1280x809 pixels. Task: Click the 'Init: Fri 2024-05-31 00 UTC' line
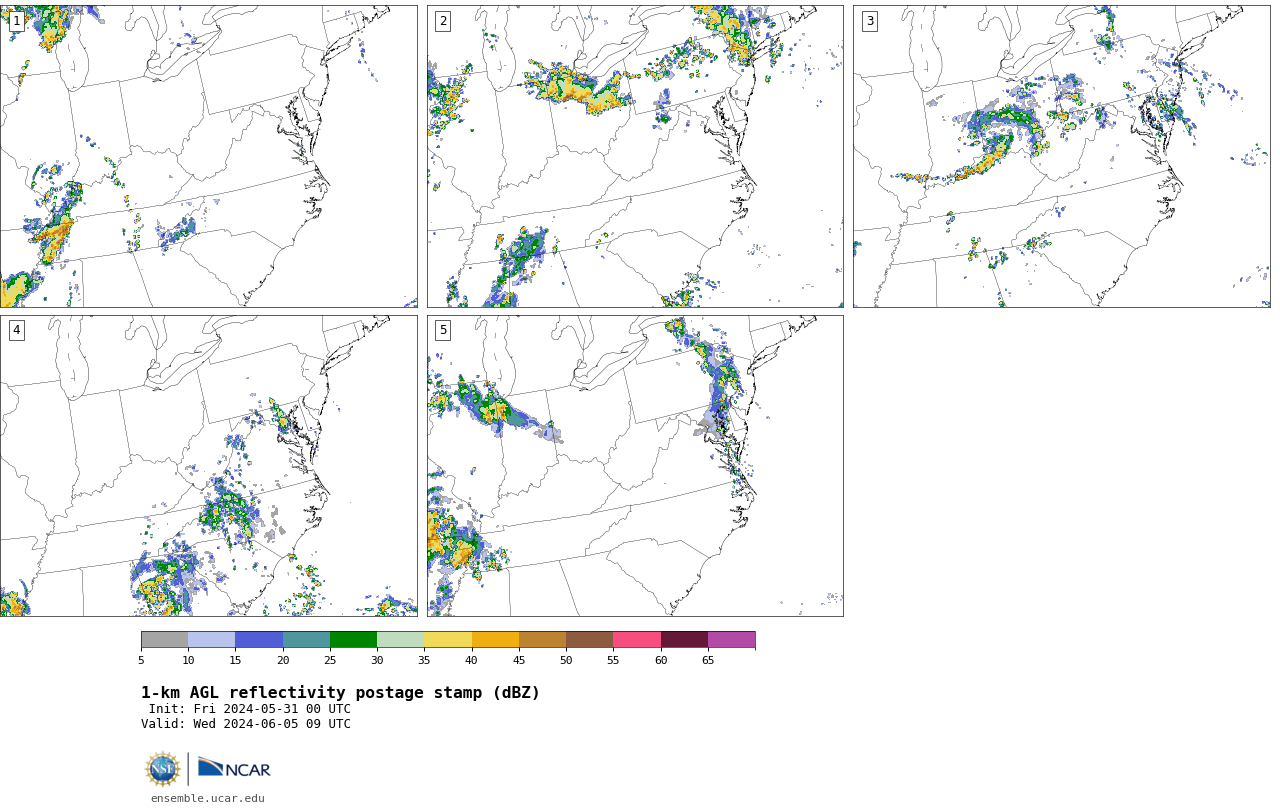250,709
